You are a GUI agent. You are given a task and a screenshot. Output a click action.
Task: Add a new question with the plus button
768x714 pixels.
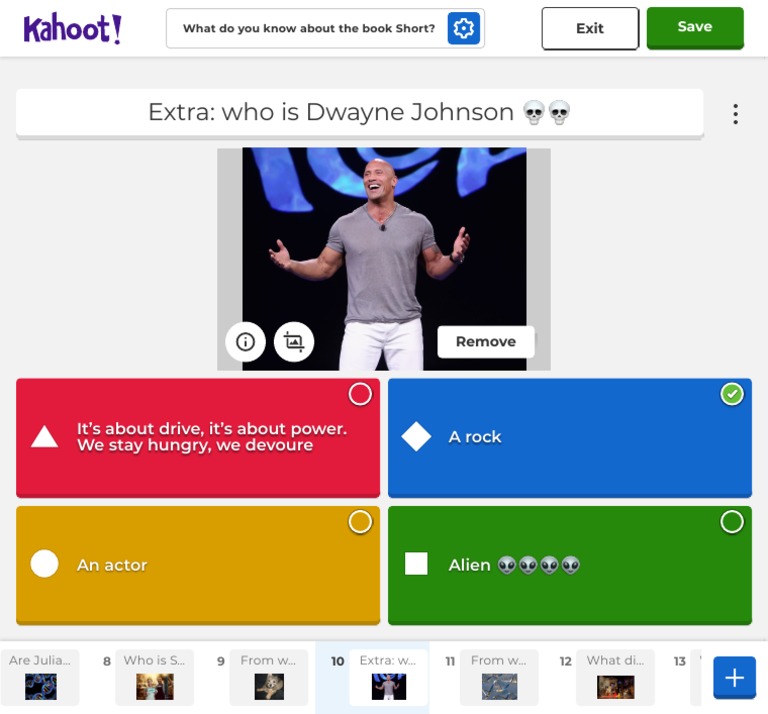(x=734, y=678)
